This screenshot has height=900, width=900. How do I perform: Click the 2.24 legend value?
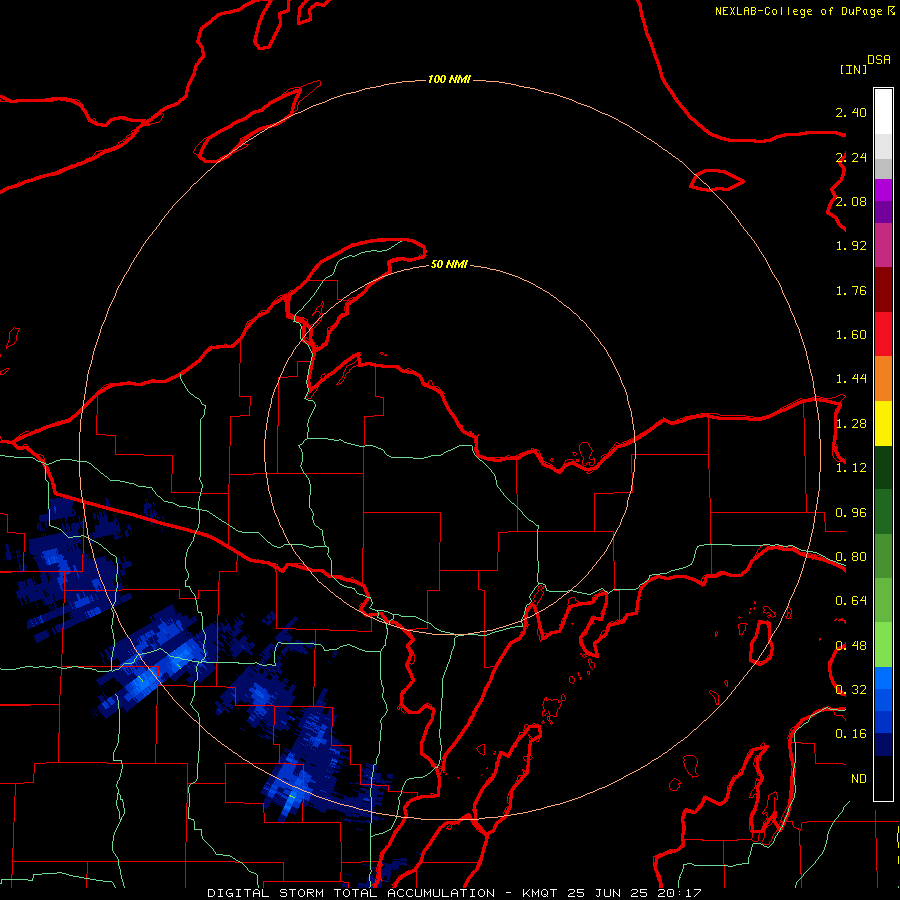(851, 157)
